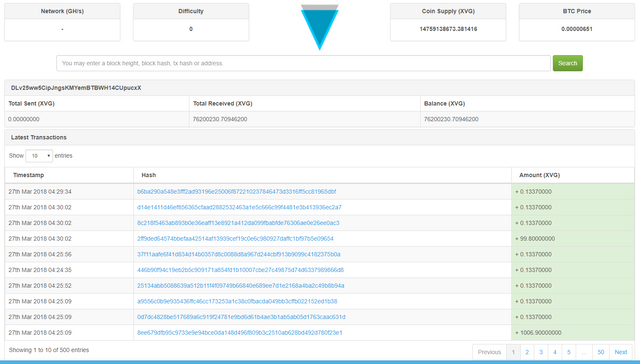This screenshot has width=640, height=364.
Task: Click 'Showing 1 to 10 of 500 entries'
Action: coord(49,350)
